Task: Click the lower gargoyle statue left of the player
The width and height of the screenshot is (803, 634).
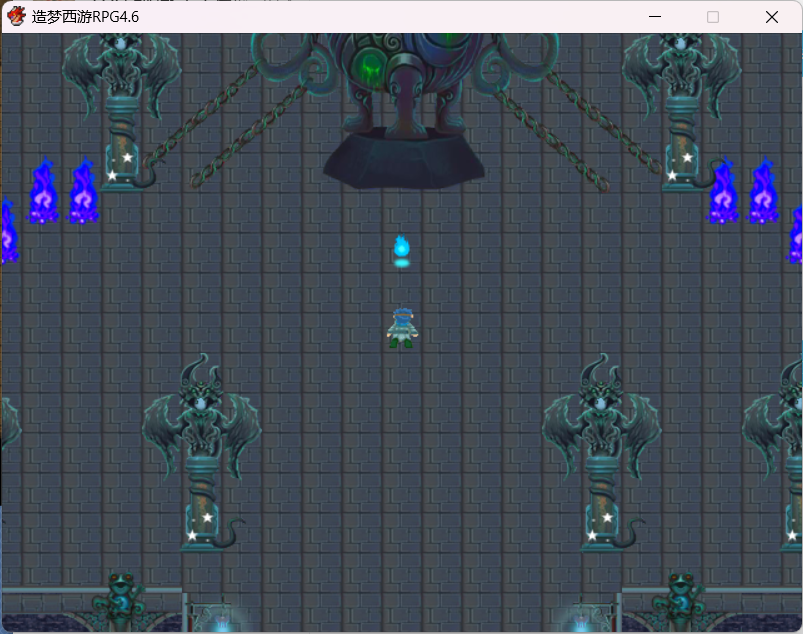Action: [x=202, y=453]
